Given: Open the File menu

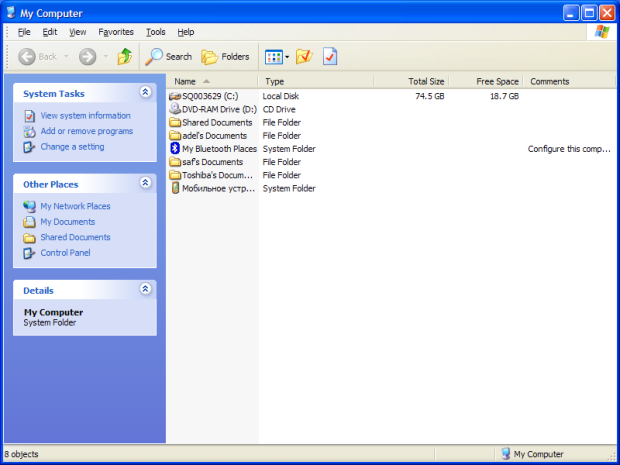Looking at the screenshot, I should [24, 32].
